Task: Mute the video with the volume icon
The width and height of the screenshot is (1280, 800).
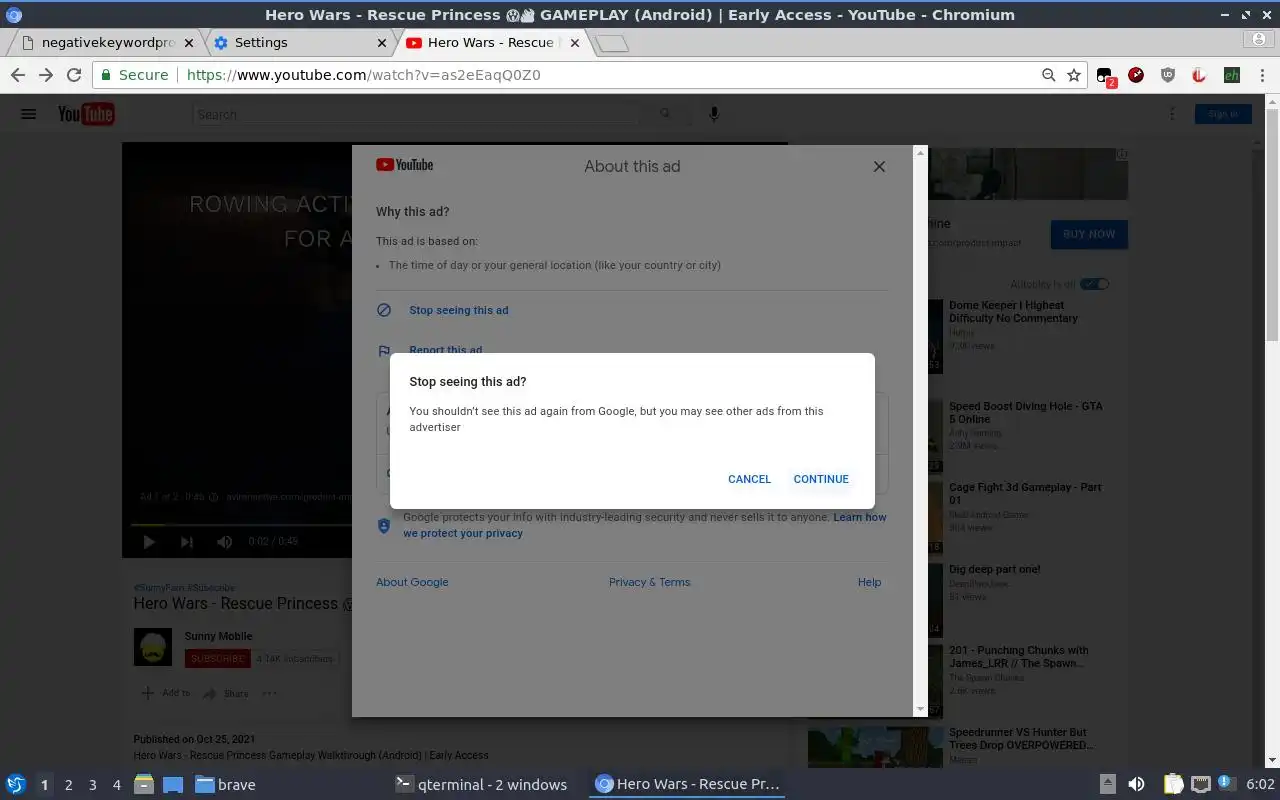Action: pyautogui.click(x=225, y=542)
